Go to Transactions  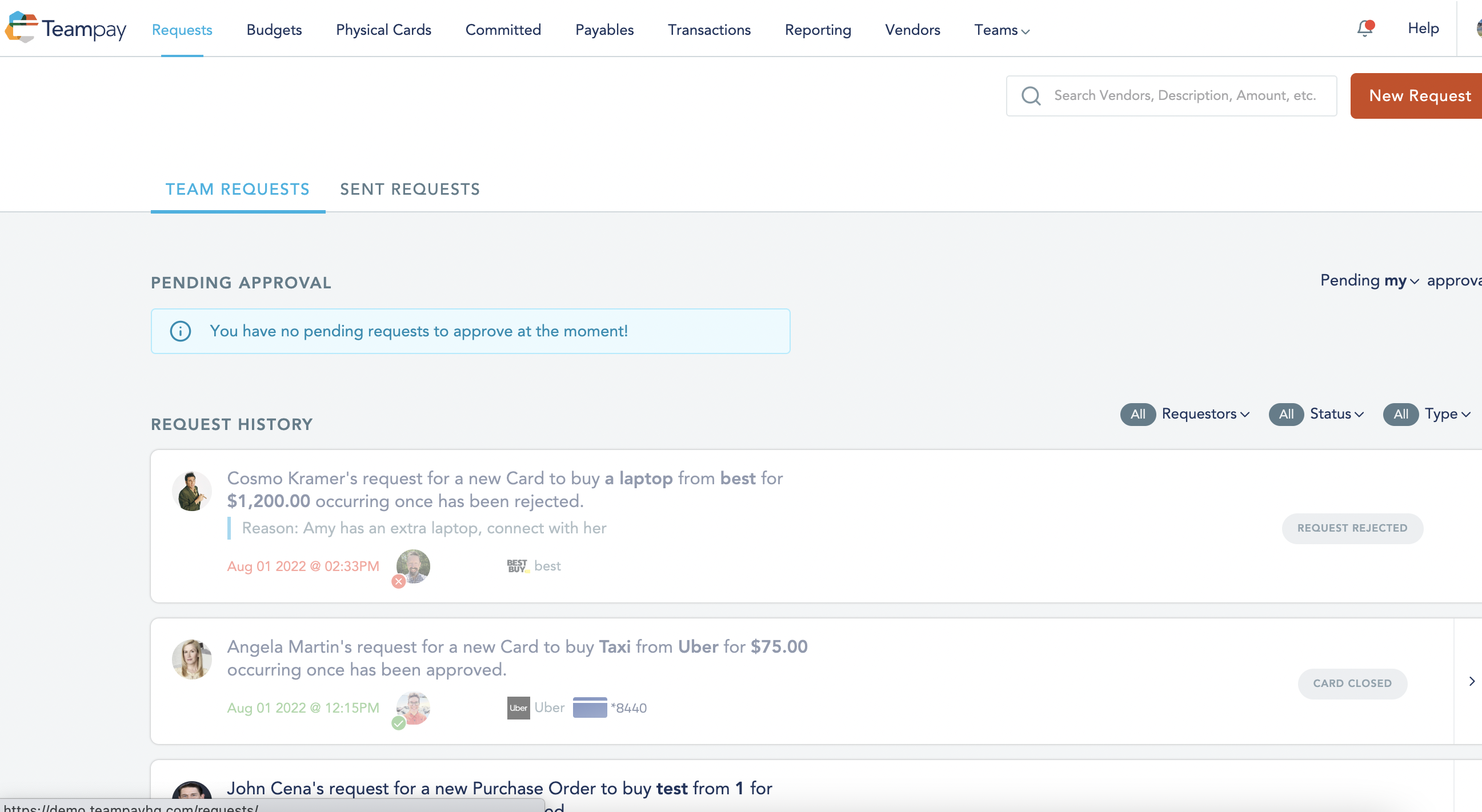pyautogui.click(x=709, y=30)
